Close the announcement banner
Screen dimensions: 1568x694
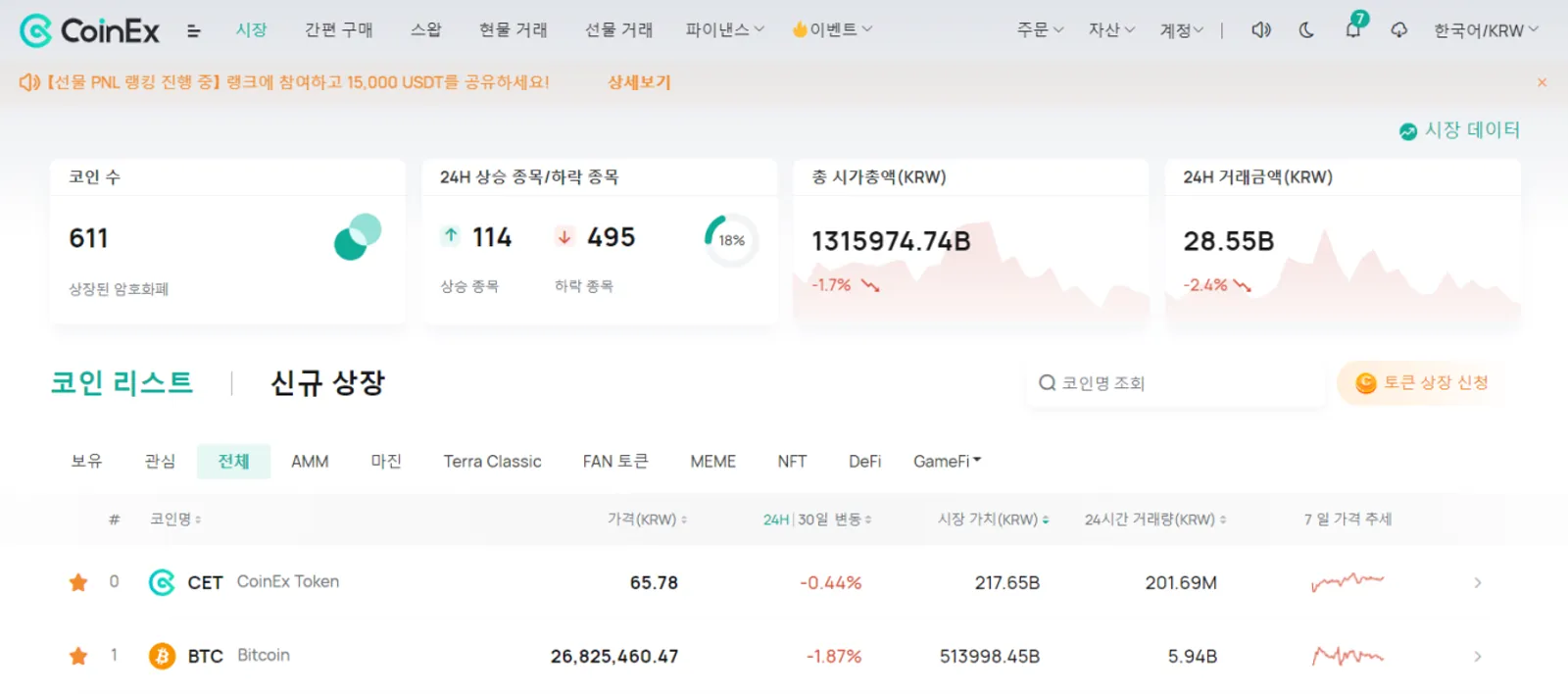(x=1542, y=82)
